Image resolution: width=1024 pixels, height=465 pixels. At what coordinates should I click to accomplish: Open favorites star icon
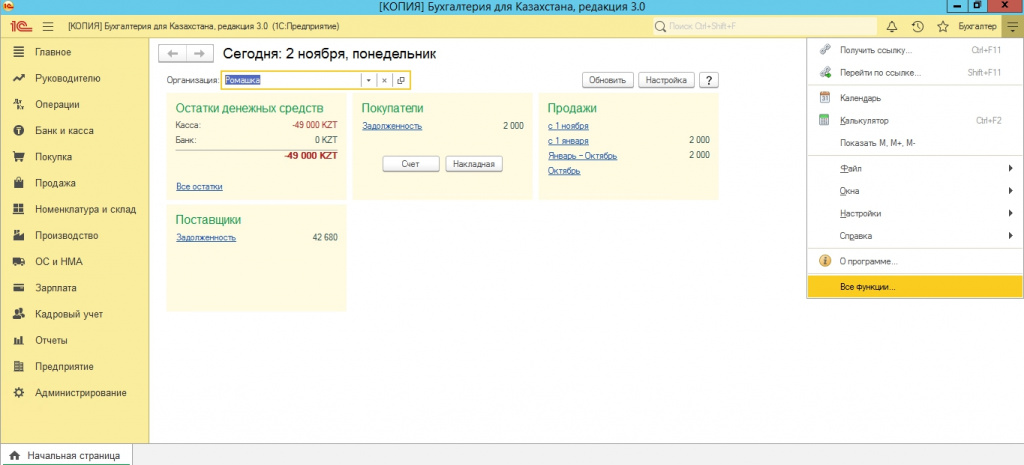(x=942, y=27)
